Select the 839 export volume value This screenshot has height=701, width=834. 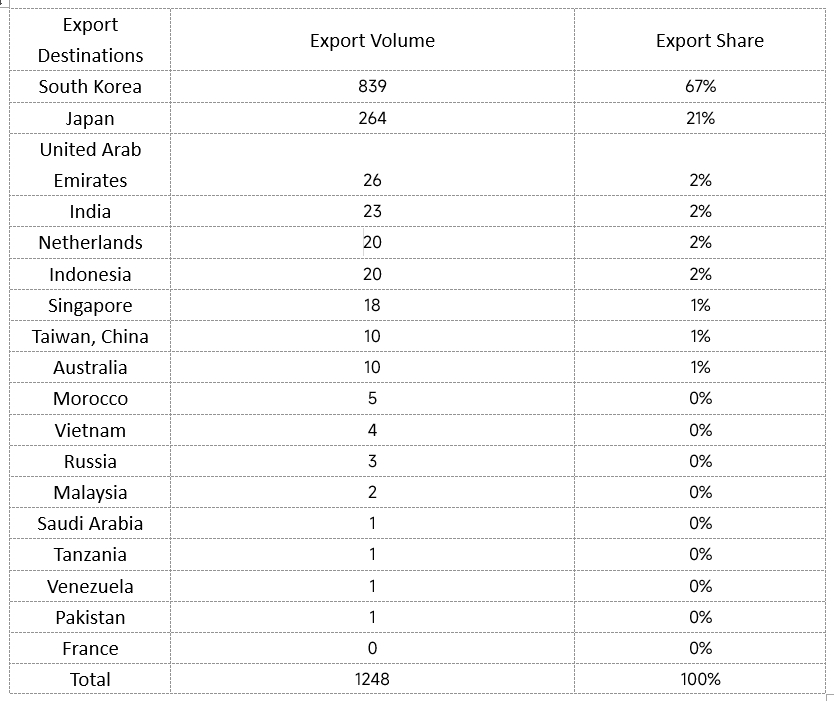(372, 86)
